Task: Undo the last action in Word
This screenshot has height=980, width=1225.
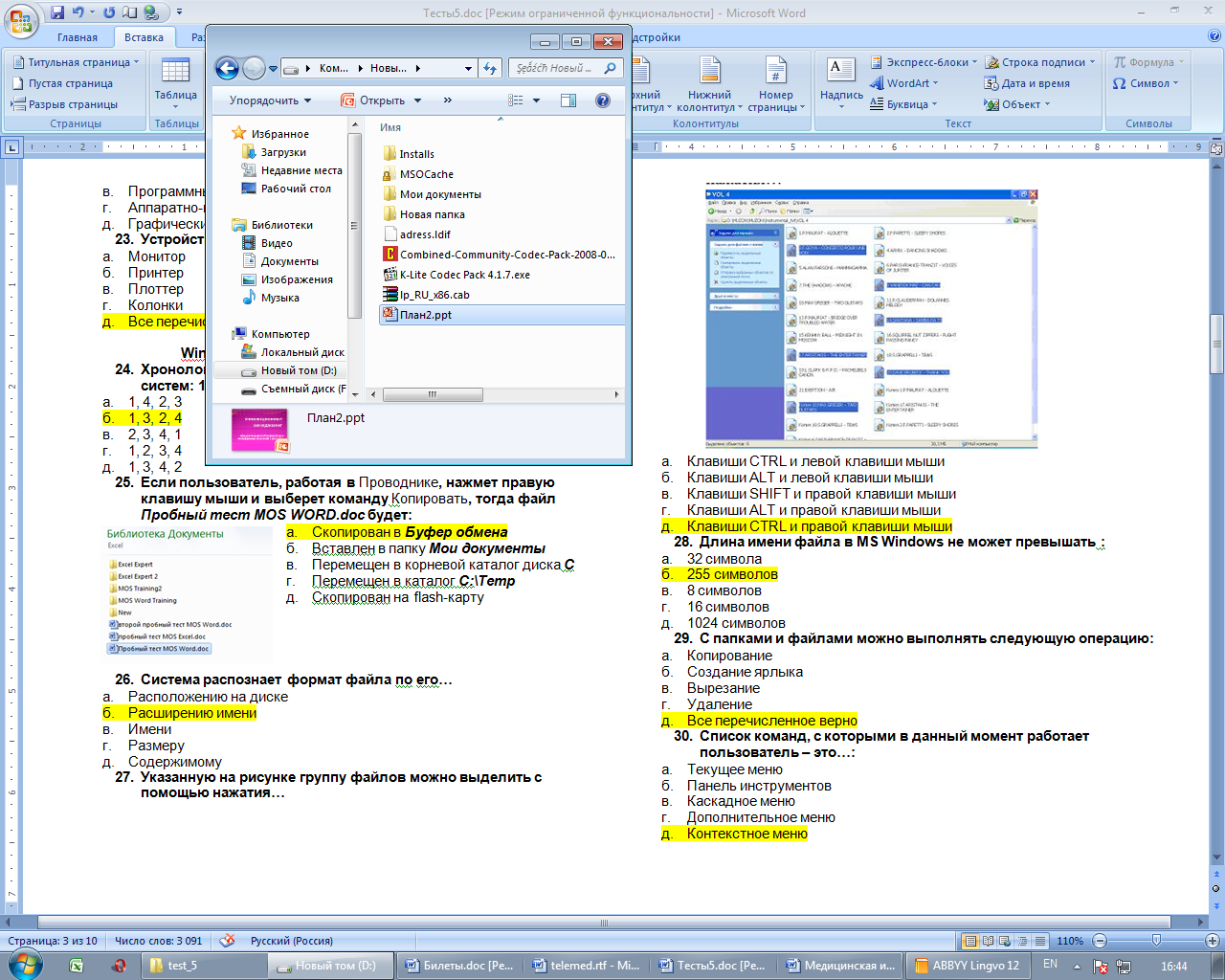Action: click(x=78, y=12)
